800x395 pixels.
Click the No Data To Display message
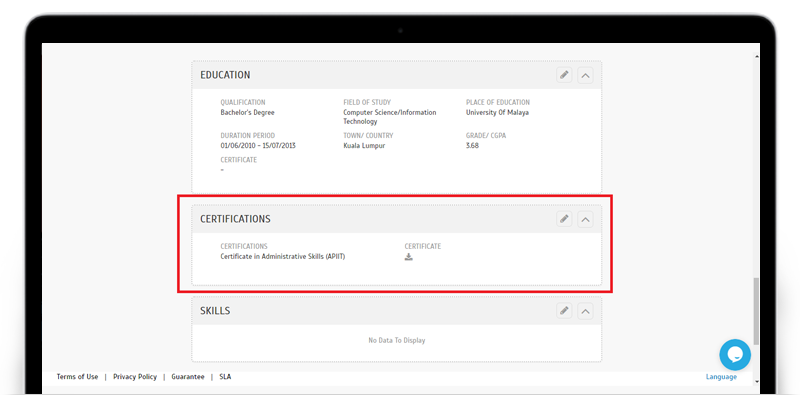(x=396, y=340)
